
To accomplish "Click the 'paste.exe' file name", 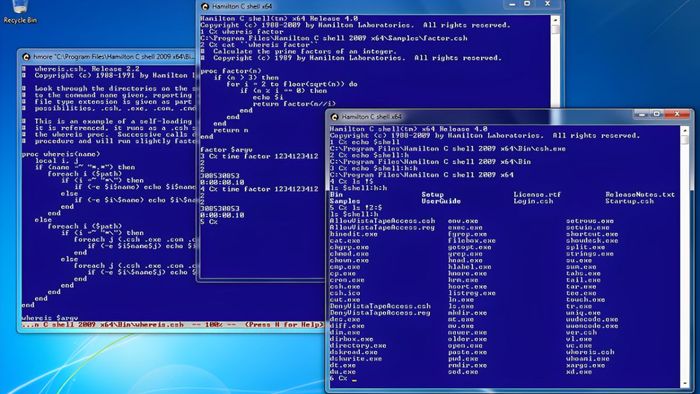I will [467, 352].
